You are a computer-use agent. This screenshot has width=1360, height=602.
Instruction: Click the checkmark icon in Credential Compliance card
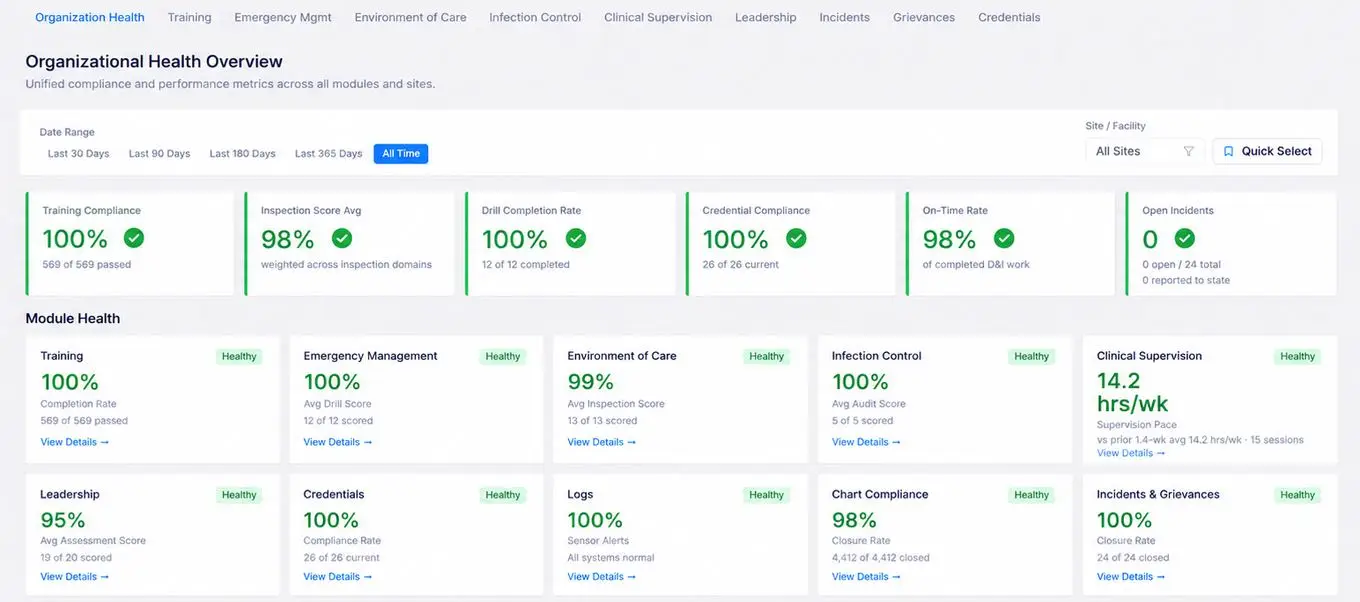pyautogui.click(x=796, y=238)
